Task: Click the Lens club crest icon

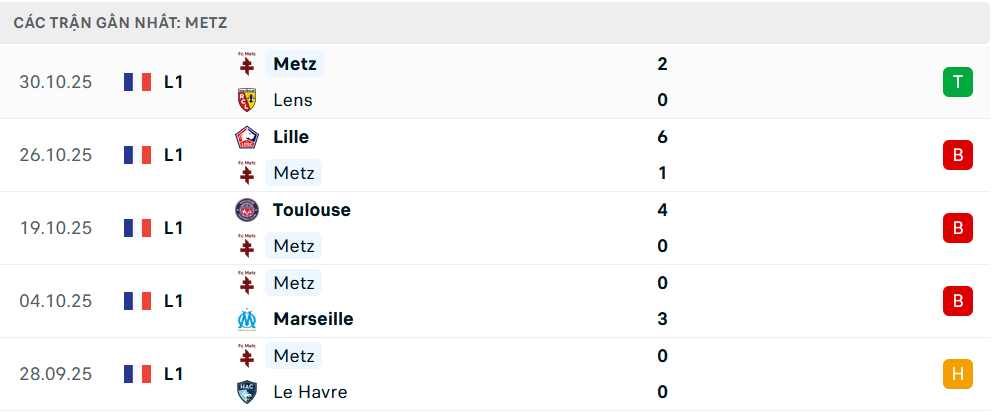Action: pyautogui.click(x=246, y=100)
